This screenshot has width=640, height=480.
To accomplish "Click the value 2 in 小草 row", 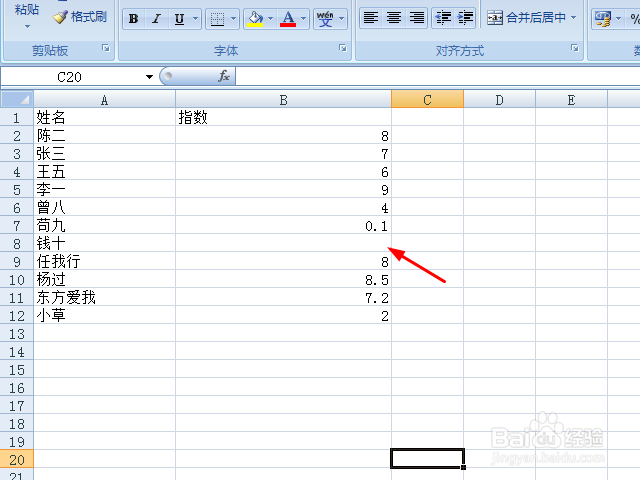I will point(283,315).
